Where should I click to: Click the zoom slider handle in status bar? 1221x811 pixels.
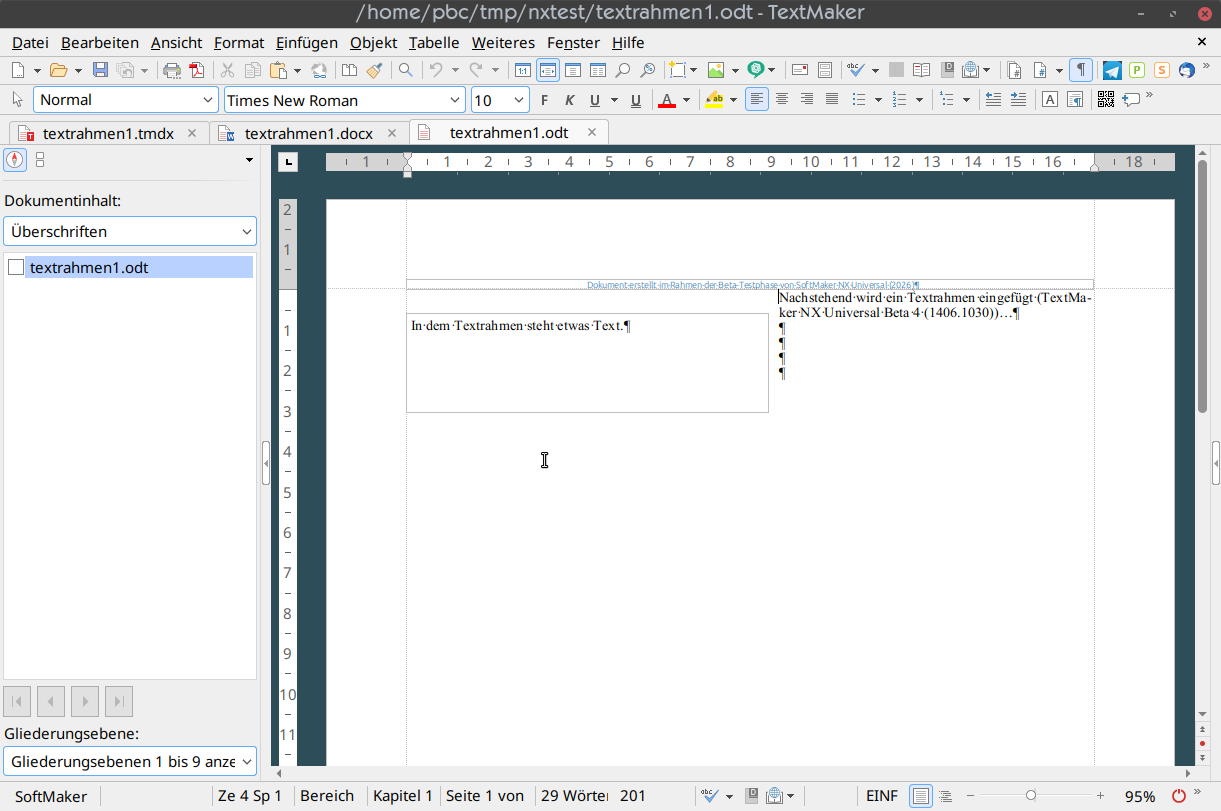coord(1030,796)
